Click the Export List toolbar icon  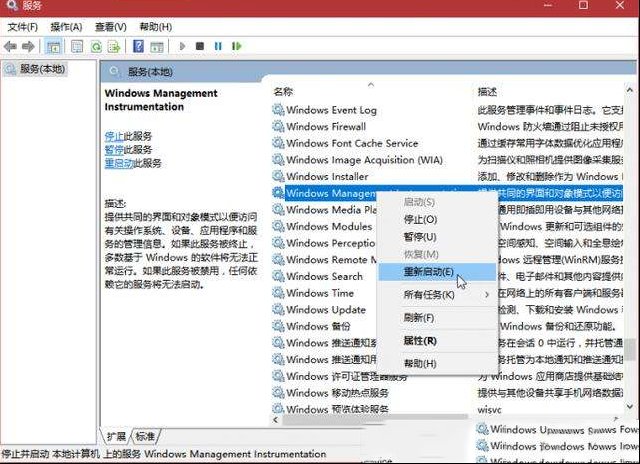114,47
